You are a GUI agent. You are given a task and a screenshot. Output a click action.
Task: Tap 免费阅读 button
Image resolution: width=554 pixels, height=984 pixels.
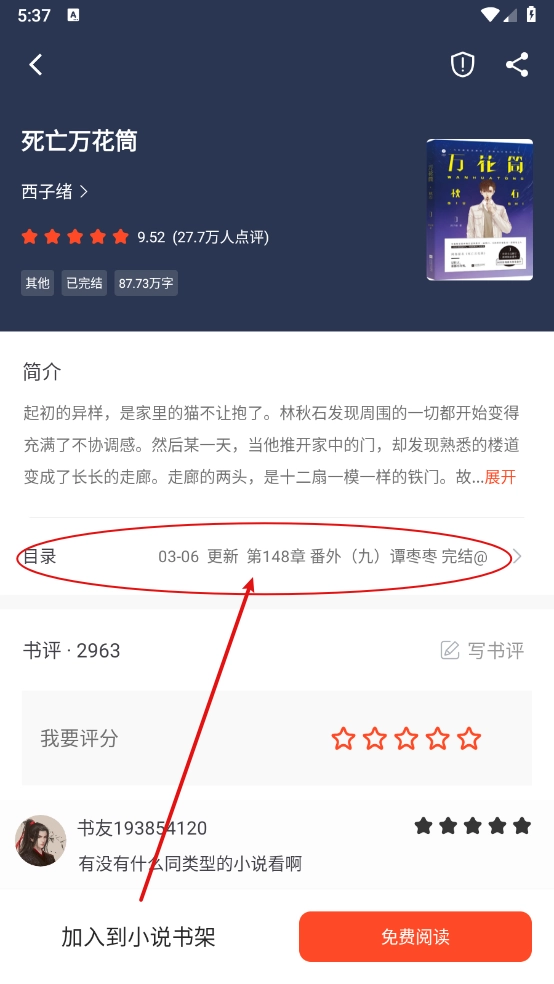pos(415,937)
